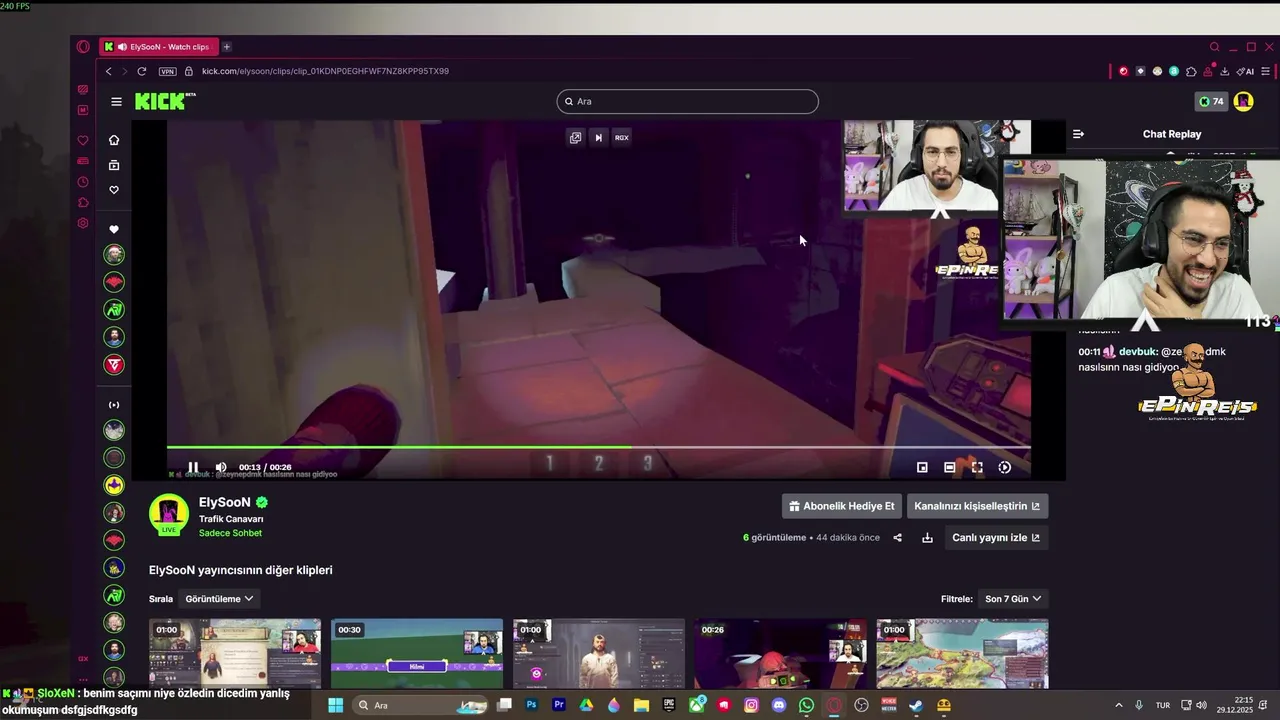Pop out the video player
Viewport: 1280px width, 720px height.
[x=575, y=138]
